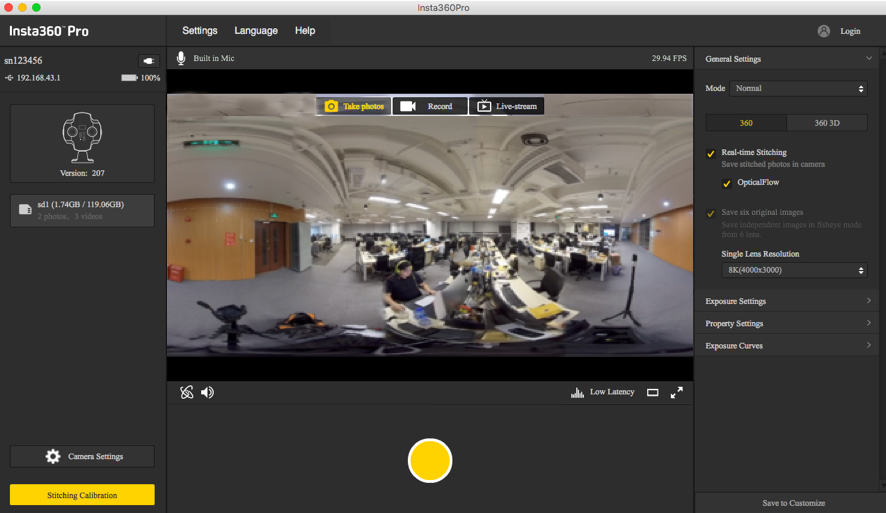Click the Built in Mic microphone icon
The height and width of the screenshot is (513, 886).
click(181, 58)
